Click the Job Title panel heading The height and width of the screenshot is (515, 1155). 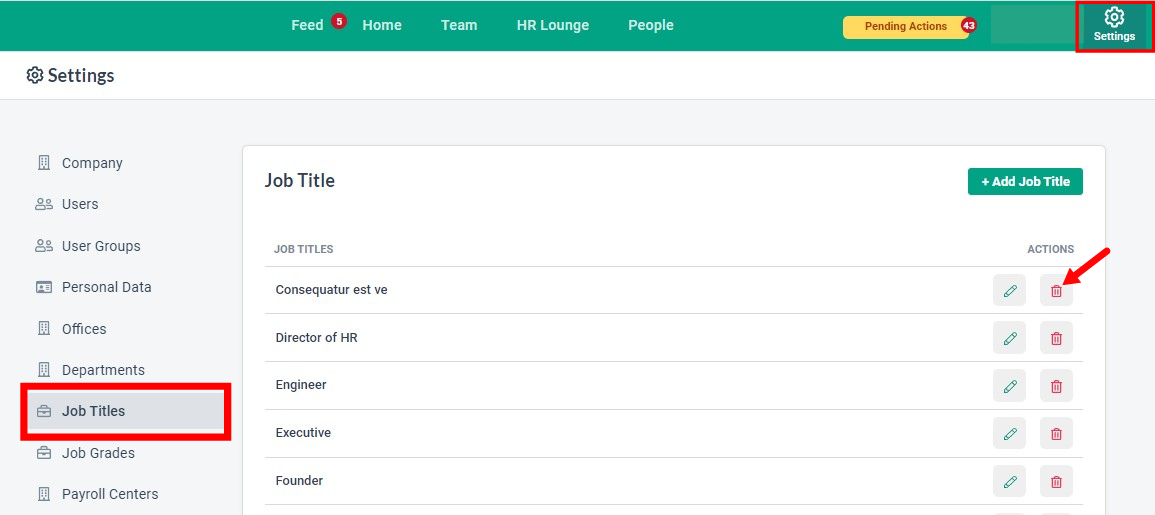point(300,181)
